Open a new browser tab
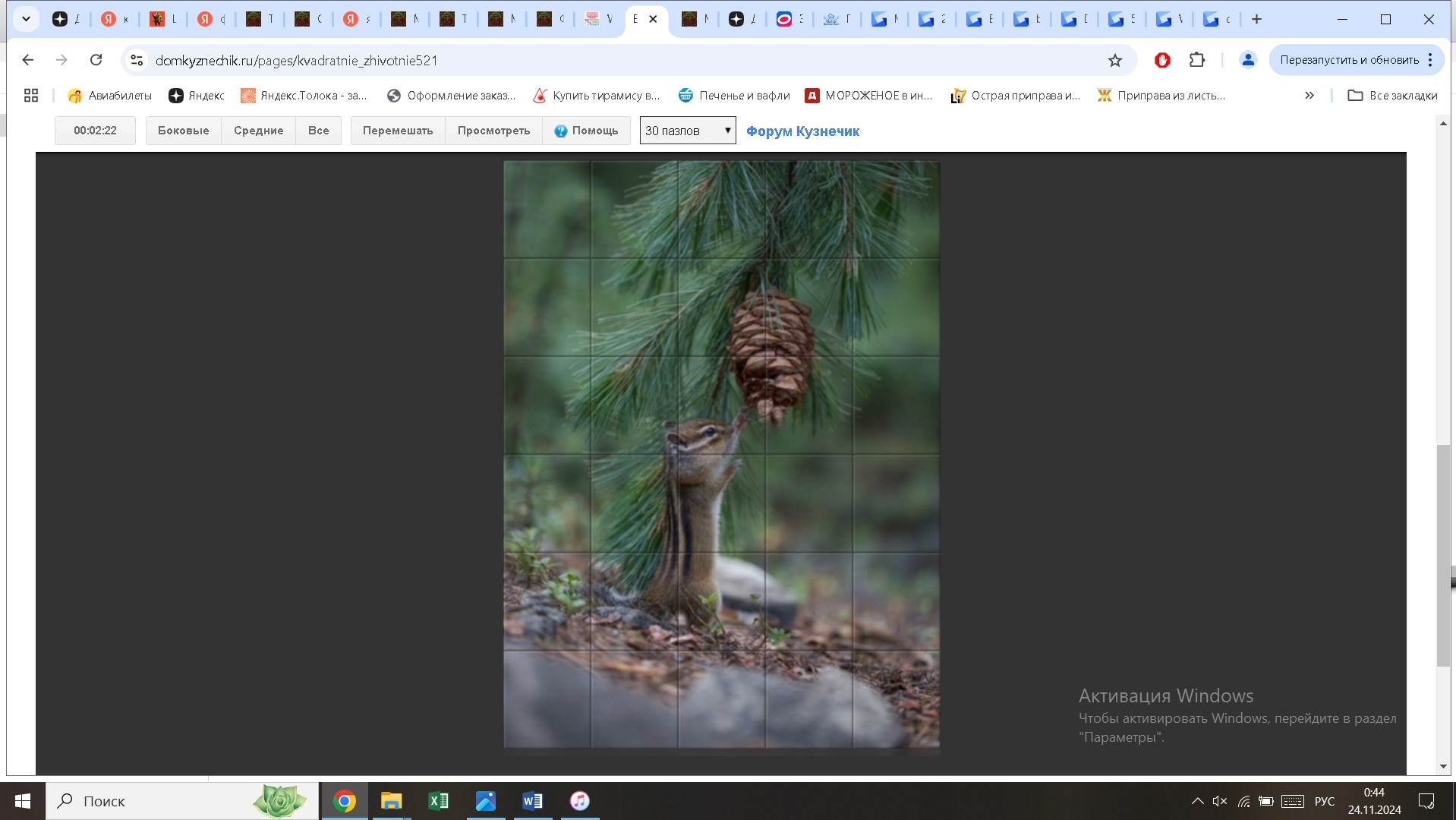This screenshot has width=1456, height=820. [x=1256, y=19]
